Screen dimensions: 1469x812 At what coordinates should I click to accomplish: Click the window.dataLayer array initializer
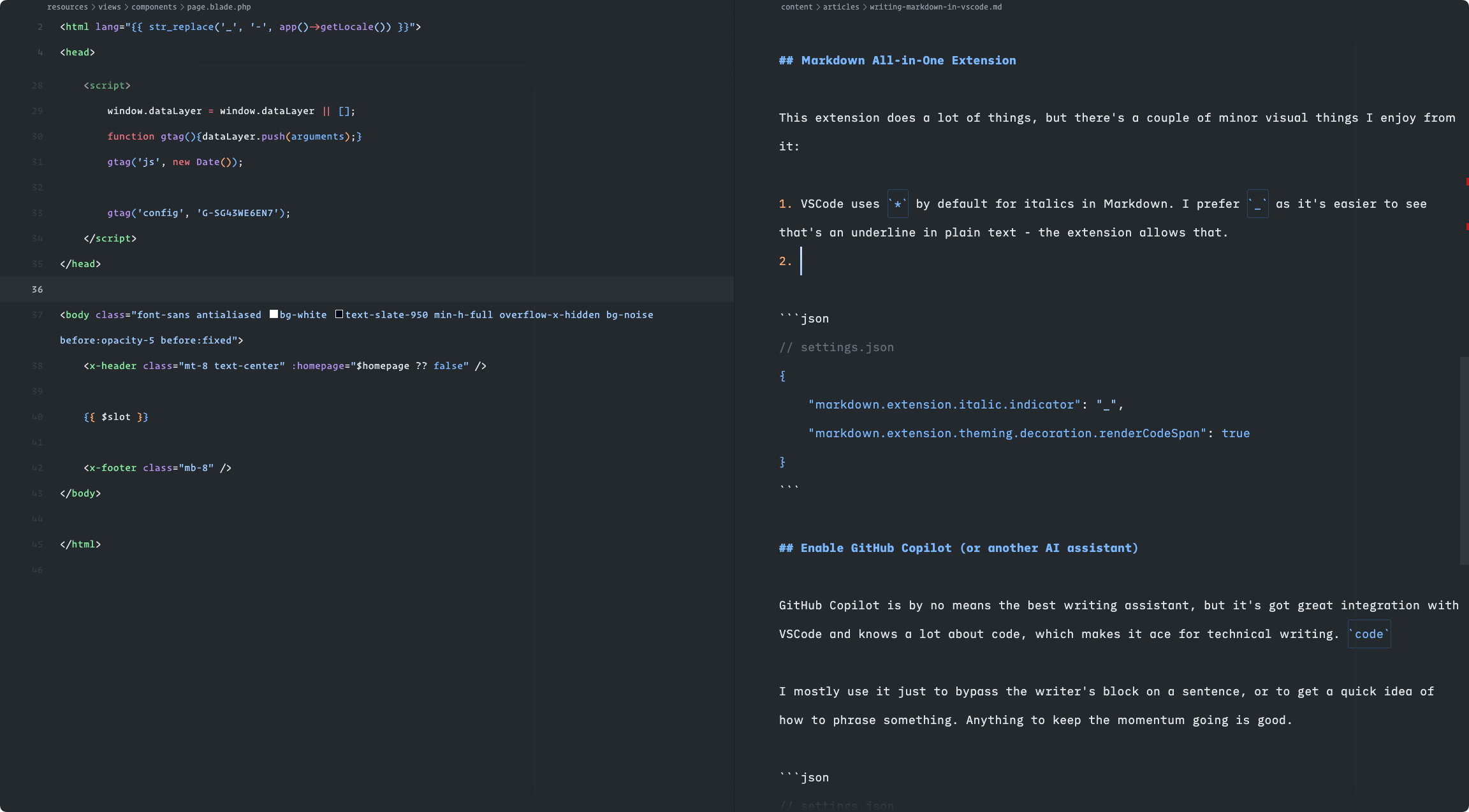[x=344, y=110]
